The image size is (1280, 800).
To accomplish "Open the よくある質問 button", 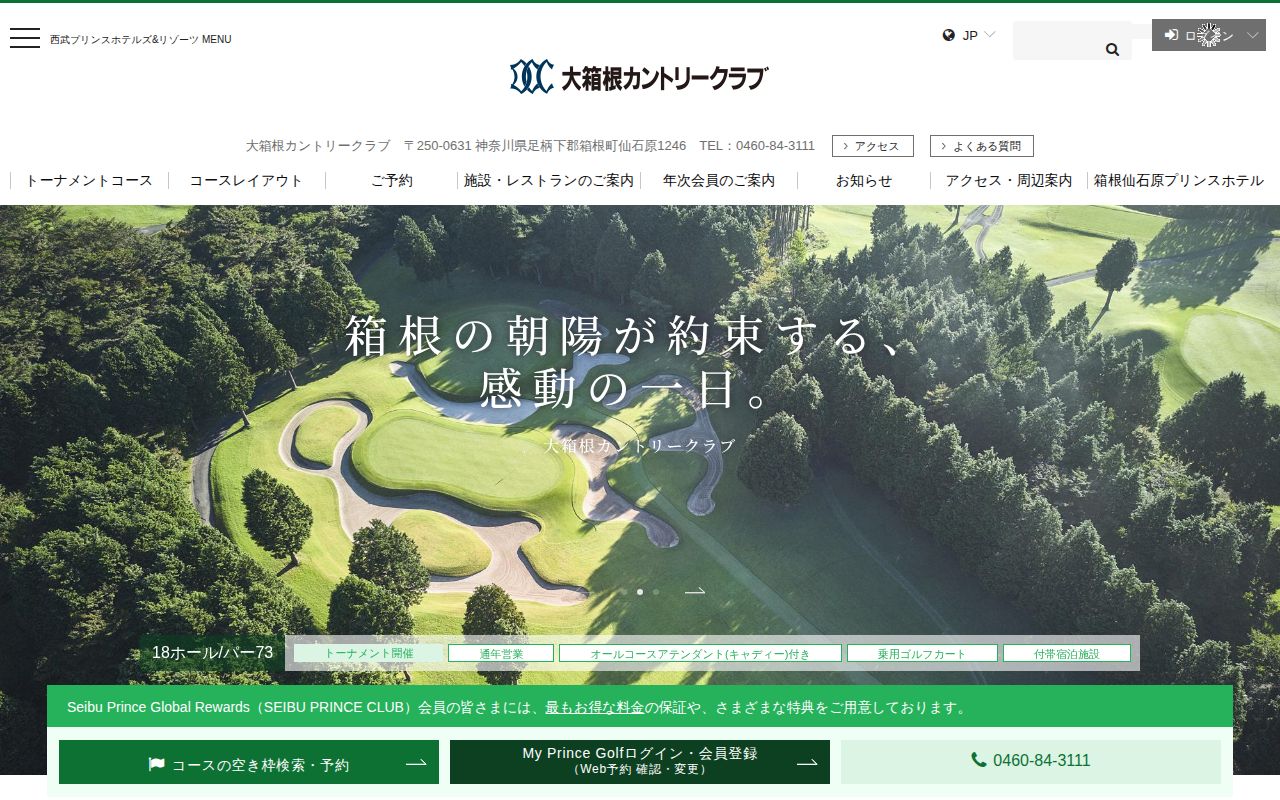I will (x=982, y=146).
